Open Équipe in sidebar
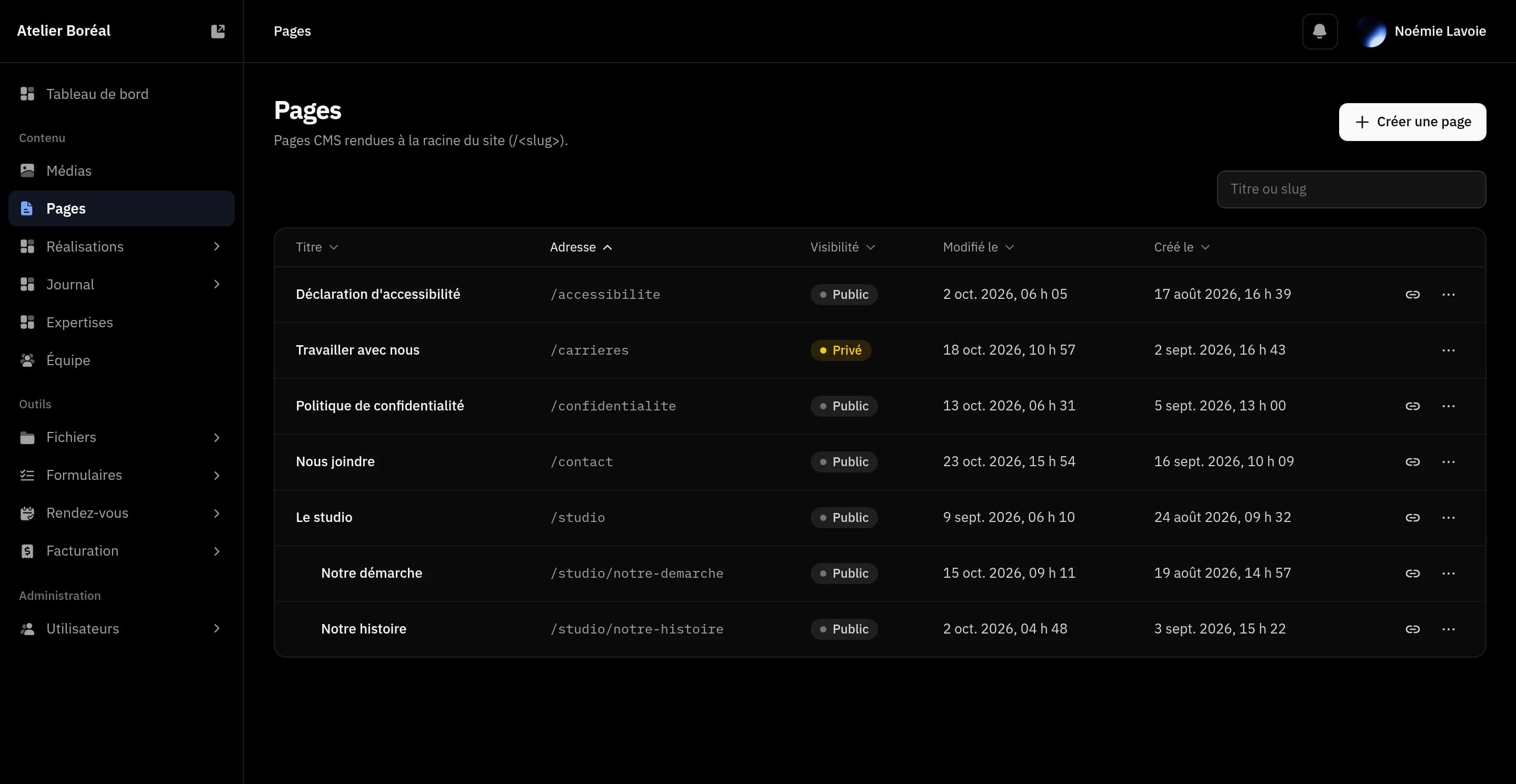 click(x=122, y=360)
